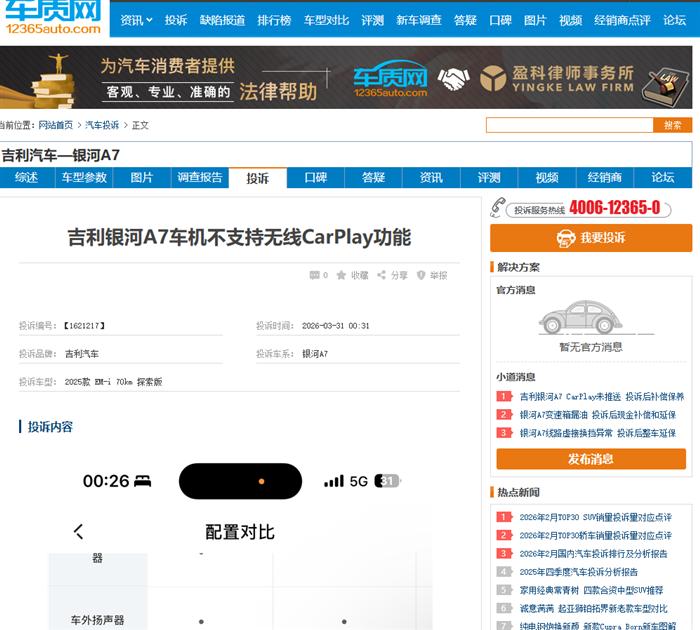Open the 调查报告 tab
700x630 pixels.
[x=199, y=178]
